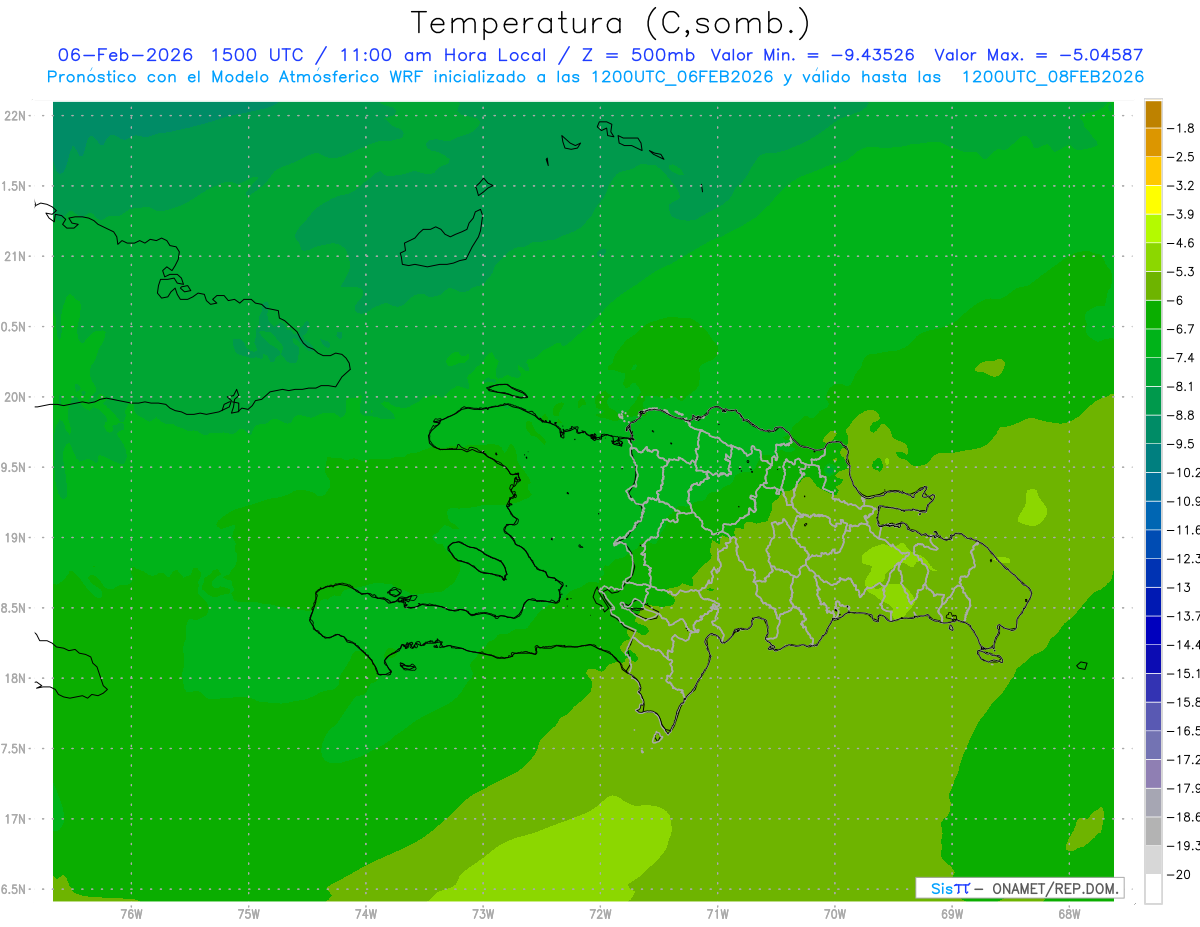
Task: Click the "1500 UTC" time label
Action: coord(258,55)
